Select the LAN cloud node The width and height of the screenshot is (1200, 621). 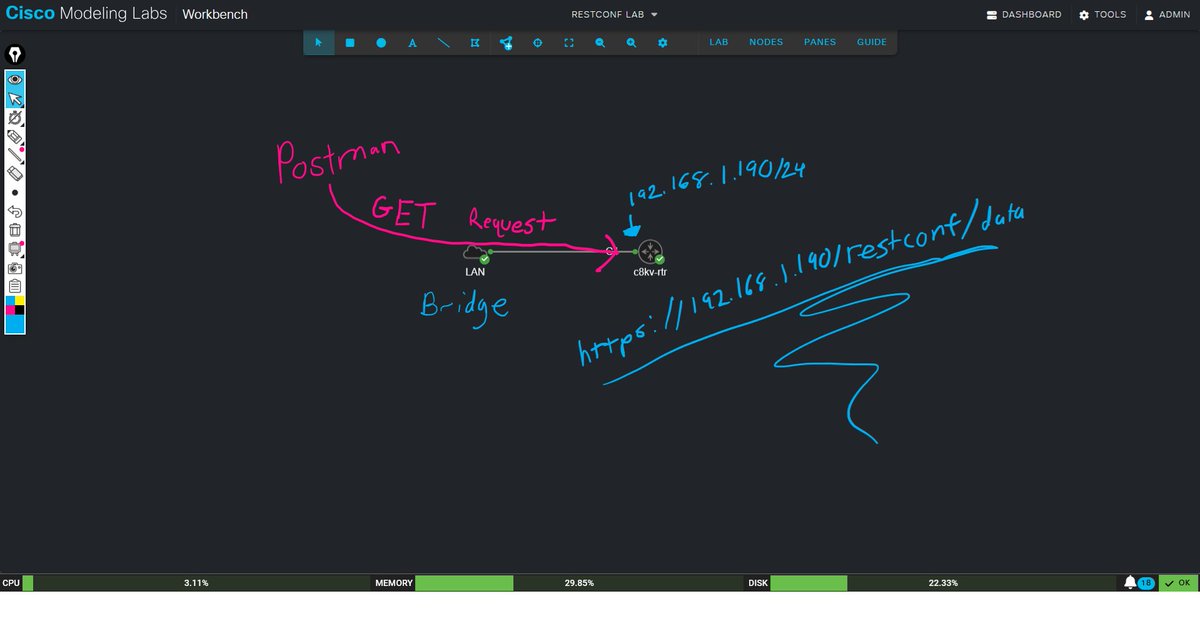(476, 253)
